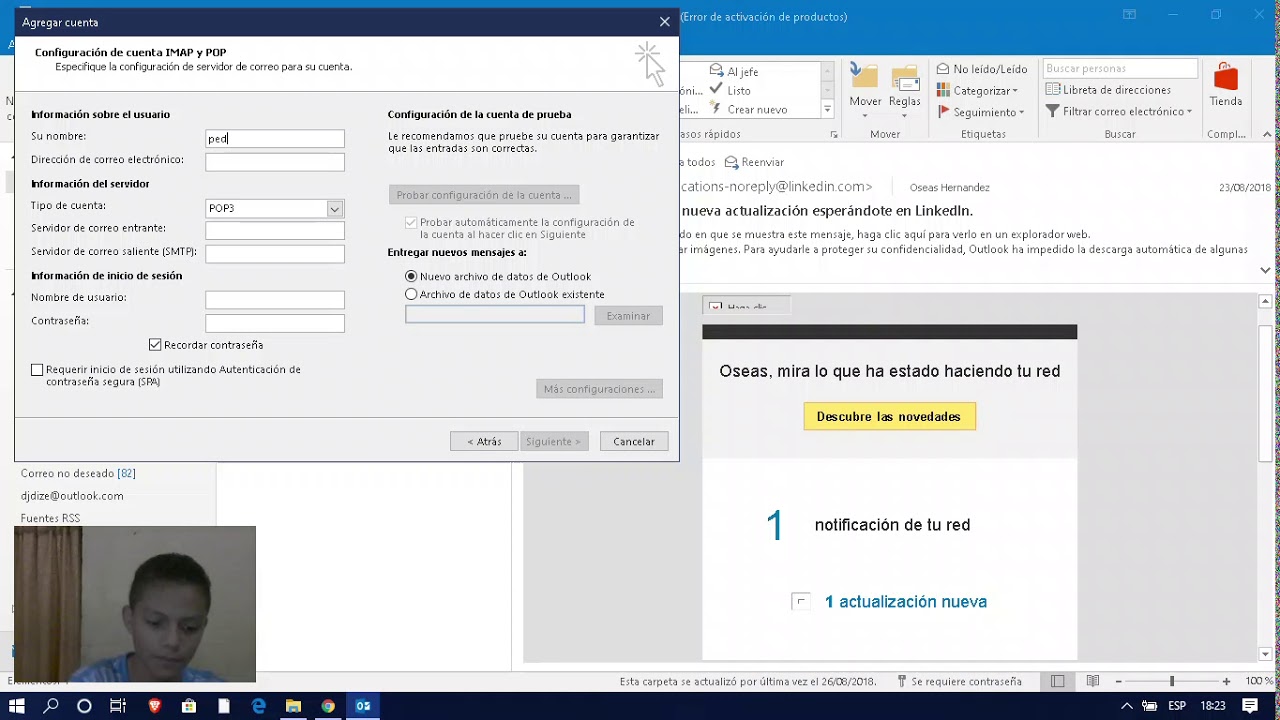The height and width of the screenshot is (720, 1280).
Task: Open Libreta de direcciones address book
Action: pyautogui.click(x=1108, y=90)
